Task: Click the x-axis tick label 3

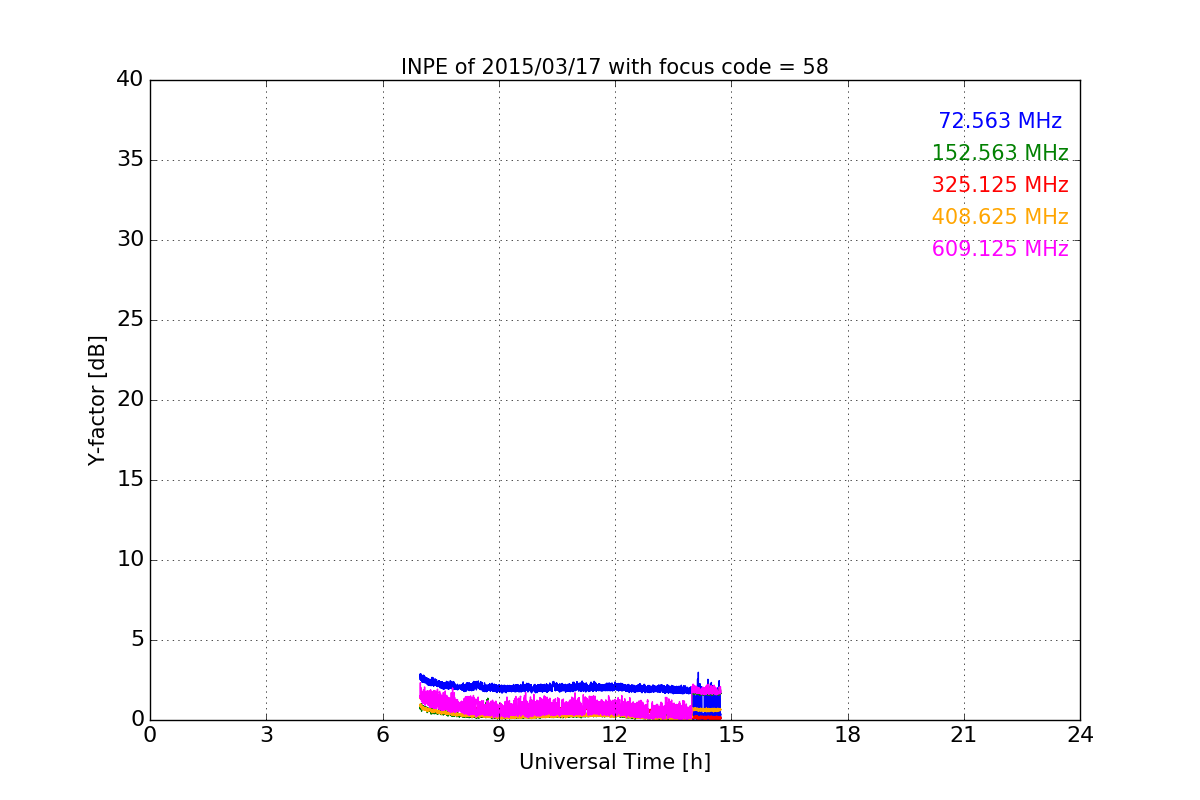Action: [266, 735]
